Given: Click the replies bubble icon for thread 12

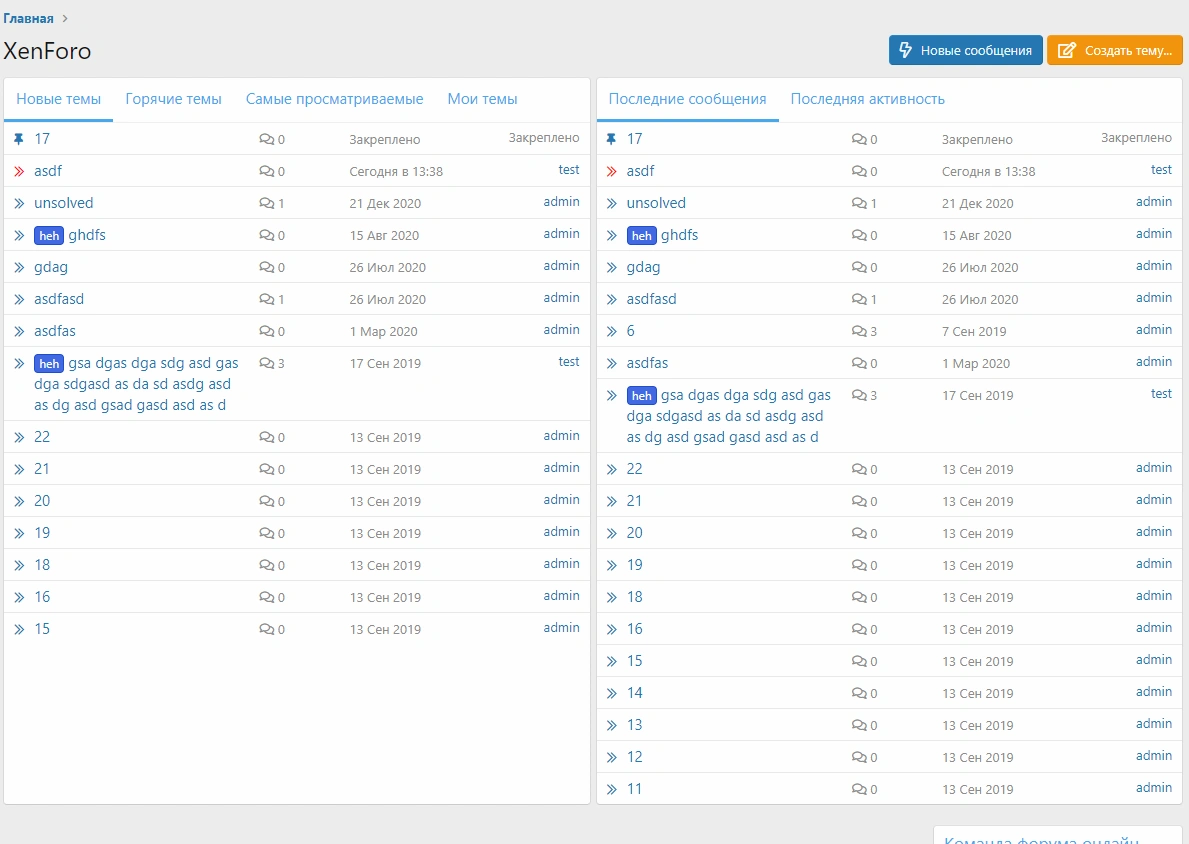Looking at the screenshot, I should click(859, 757).
